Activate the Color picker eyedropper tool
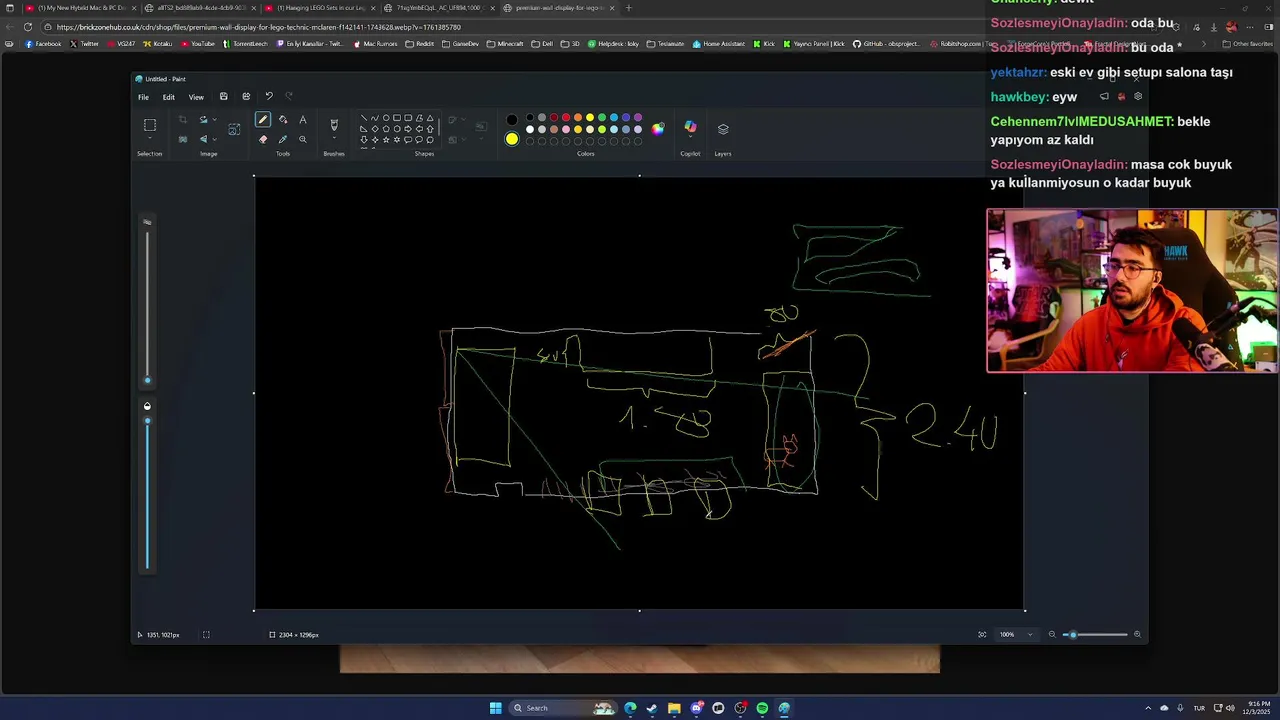1280x720 pixels. click(283, 139)
